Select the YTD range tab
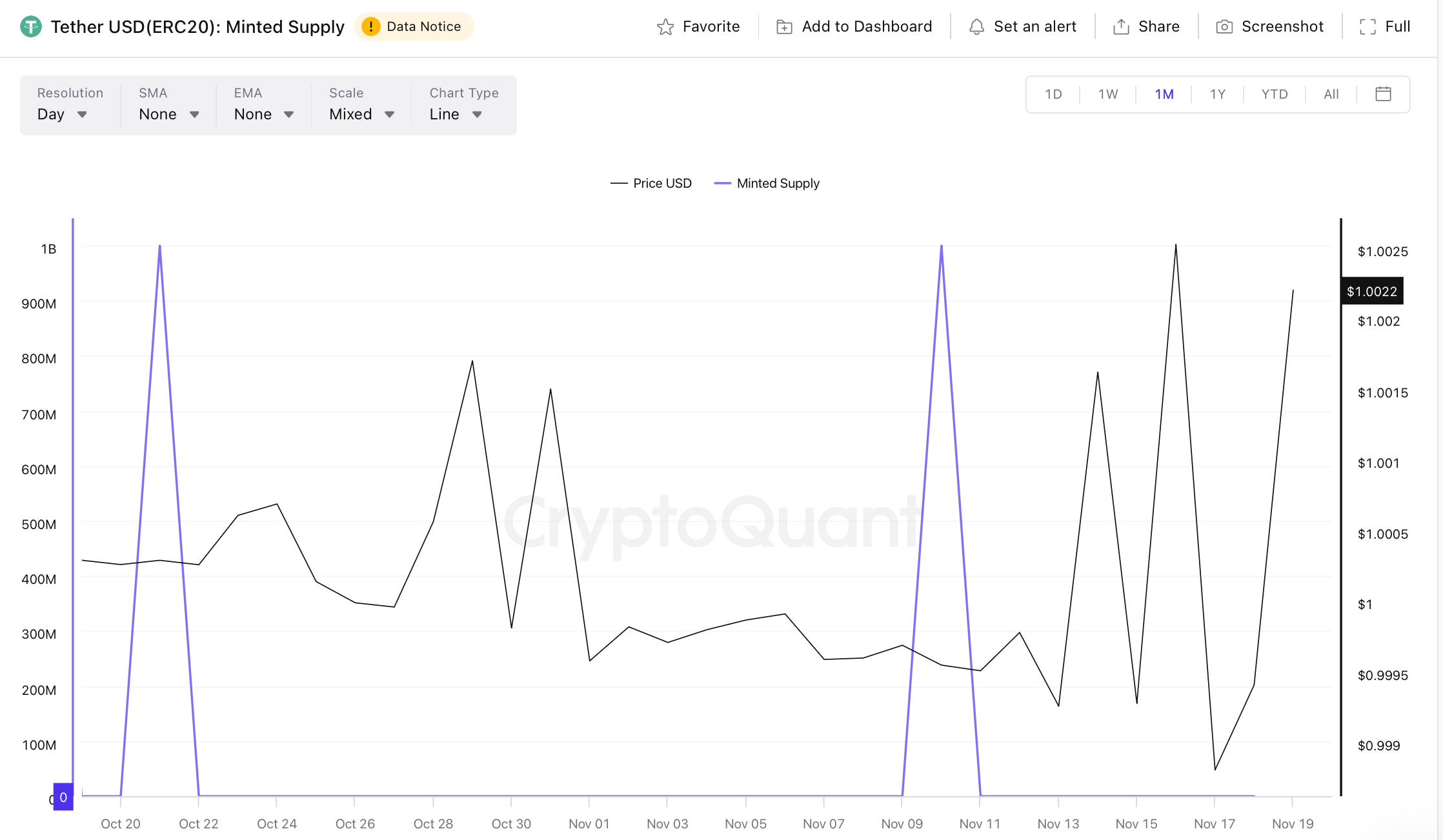The width and height of the screenshot is (1443, 840). [x=1273, y=94]
